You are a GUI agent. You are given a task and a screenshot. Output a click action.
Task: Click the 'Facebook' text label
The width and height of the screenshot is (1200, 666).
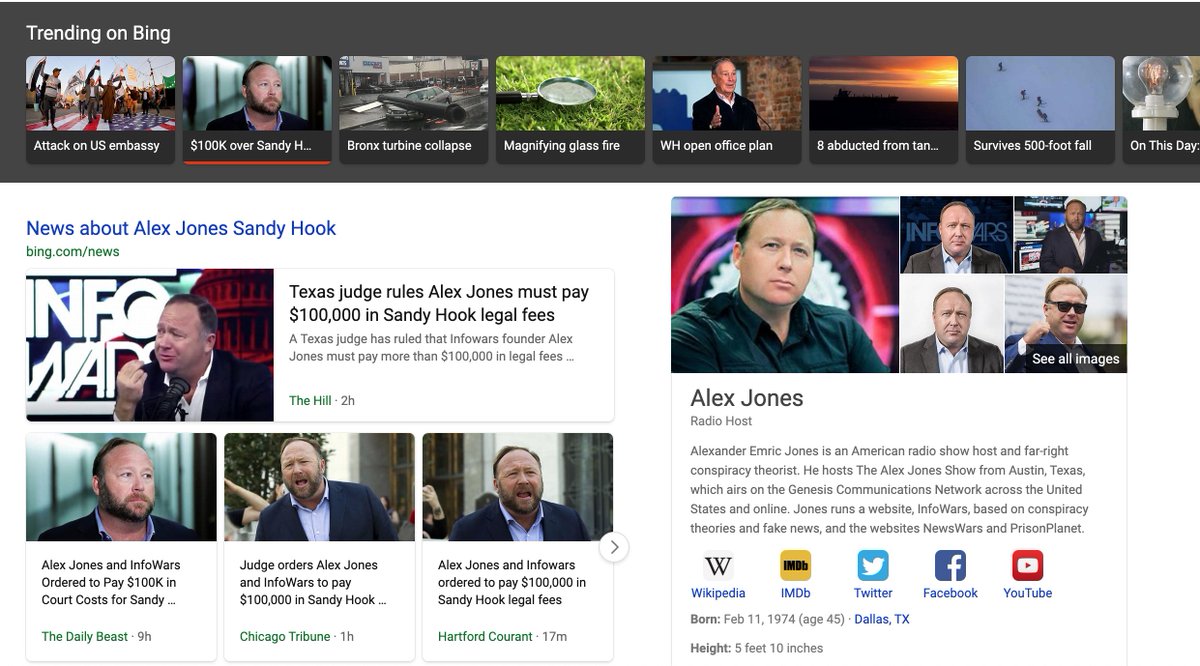point(950,594)
